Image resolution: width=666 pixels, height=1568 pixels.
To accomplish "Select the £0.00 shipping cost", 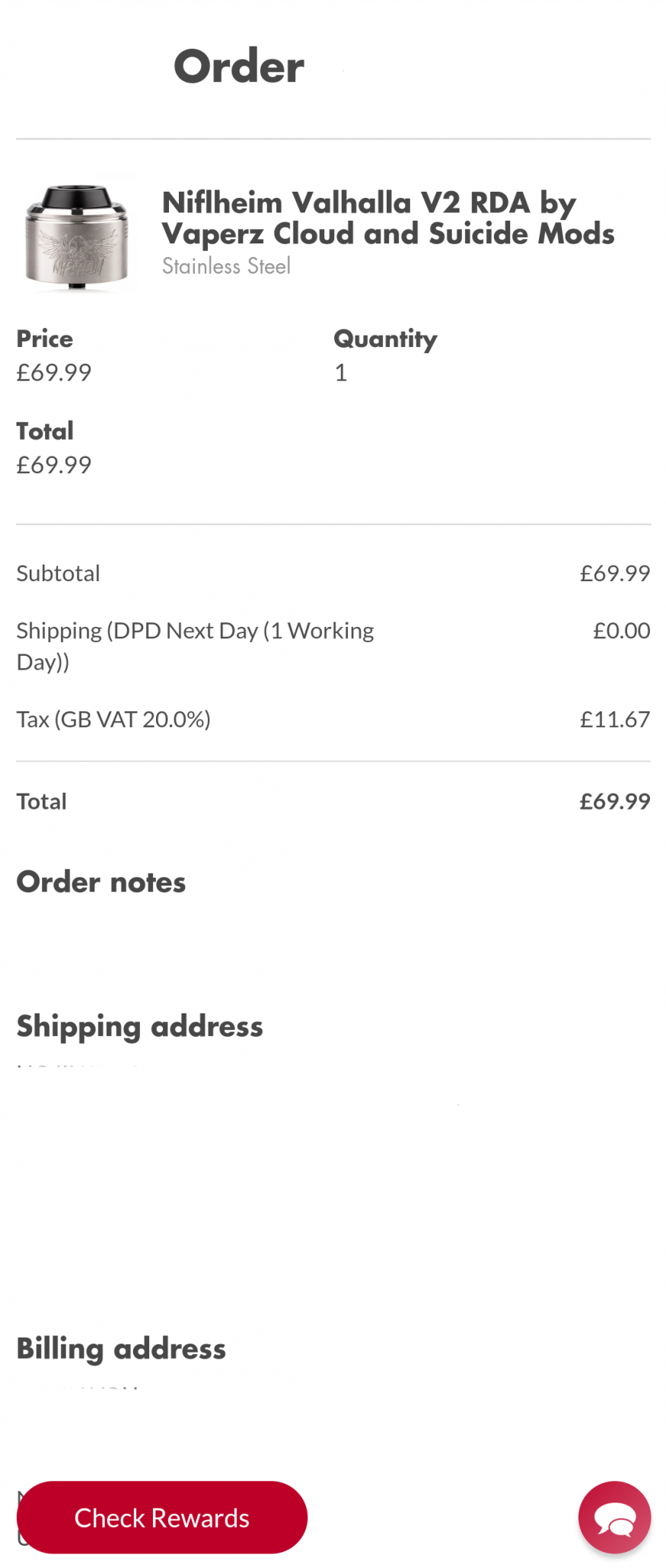I will pos(621,631).
